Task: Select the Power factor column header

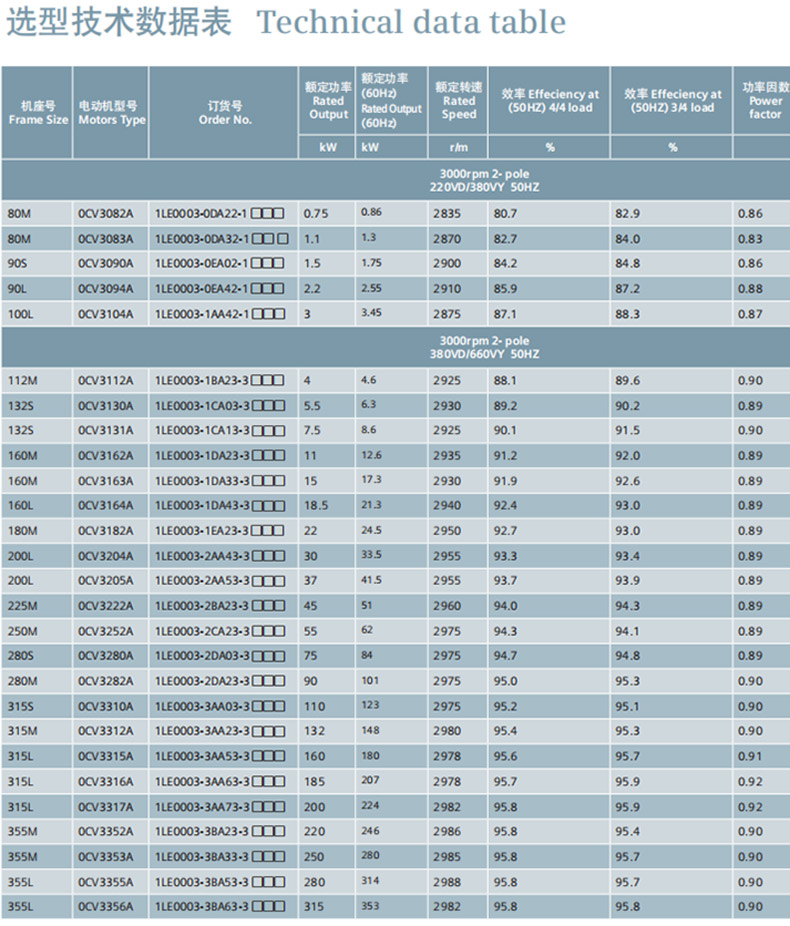Action: (x=764, y=101)
